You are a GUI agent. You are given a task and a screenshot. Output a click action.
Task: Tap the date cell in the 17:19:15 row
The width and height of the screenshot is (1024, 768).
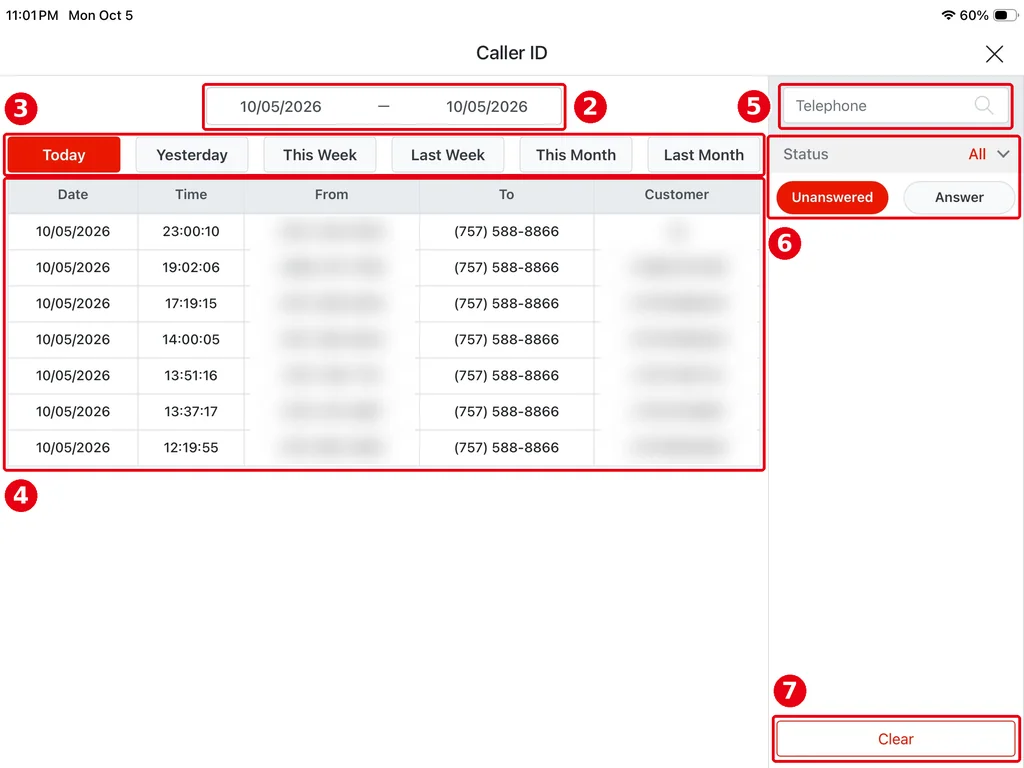pos(72,304)
